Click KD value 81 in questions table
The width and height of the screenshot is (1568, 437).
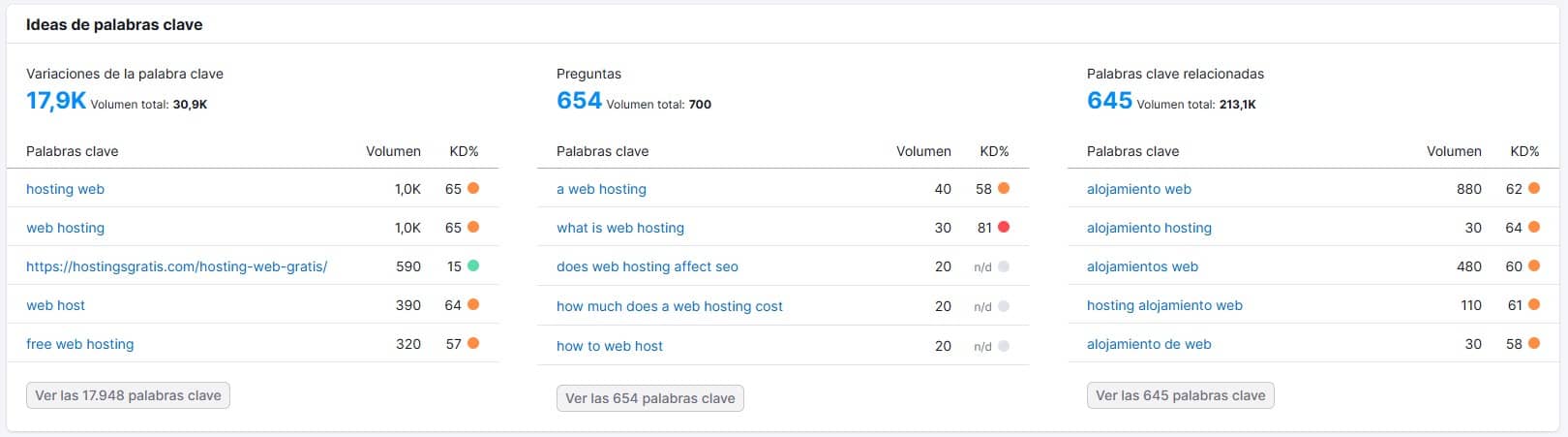(x=984, y=228)
